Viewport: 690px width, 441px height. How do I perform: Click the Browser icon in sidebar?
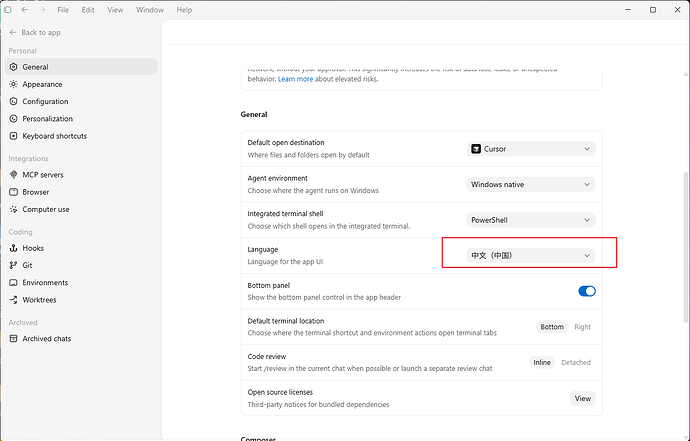(x=14, y=192)
